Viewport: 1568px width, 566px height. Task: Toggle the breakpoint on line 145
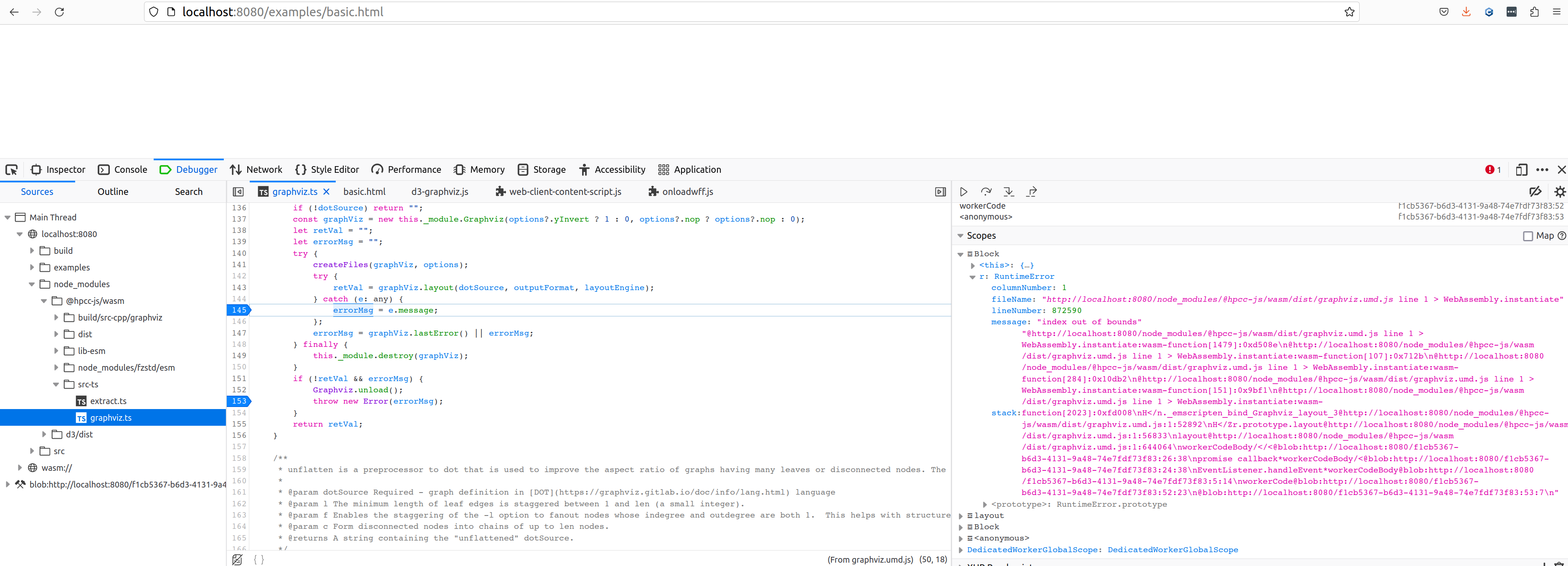(238, 310)
